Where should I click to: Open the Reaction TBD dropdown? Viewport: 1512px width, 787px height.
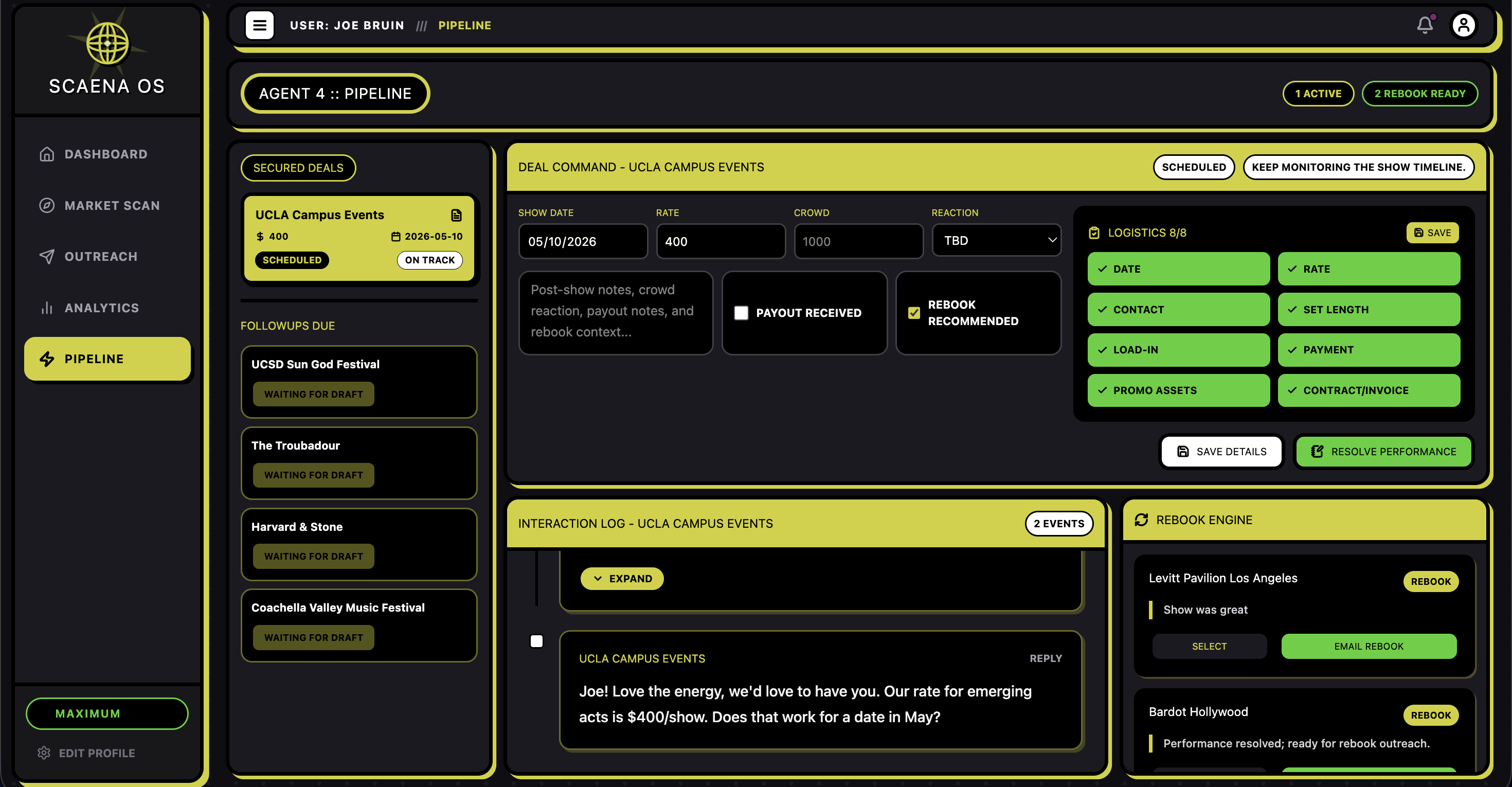996,241
